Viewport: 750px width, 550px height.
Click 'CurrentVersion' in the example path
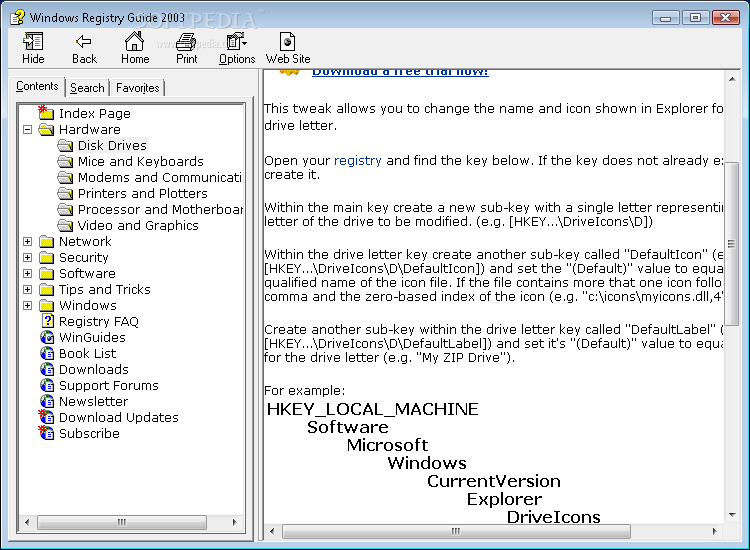tap(494, 481)
